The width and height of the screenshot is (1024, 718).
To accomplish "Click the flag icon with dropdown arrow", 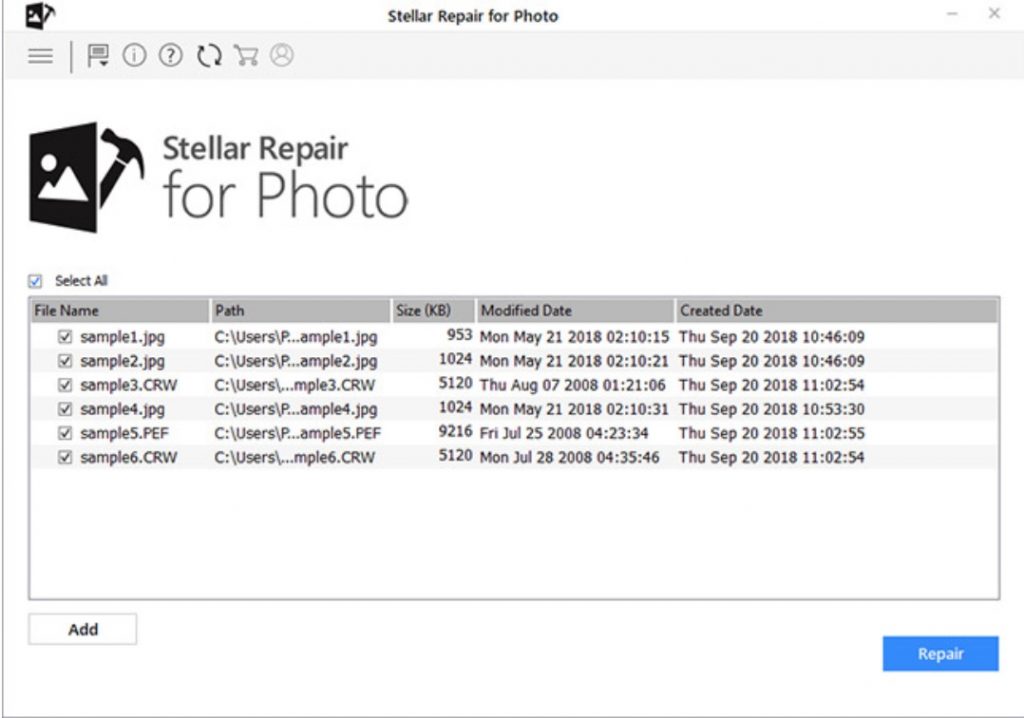I will pos(98,56).
